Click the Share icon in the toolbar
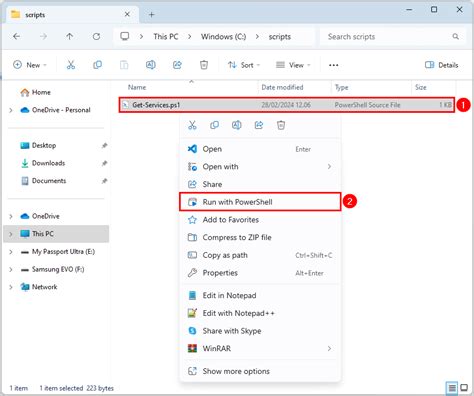The width and height of the screenshot is (474, 396). click(x=177, y=65)
